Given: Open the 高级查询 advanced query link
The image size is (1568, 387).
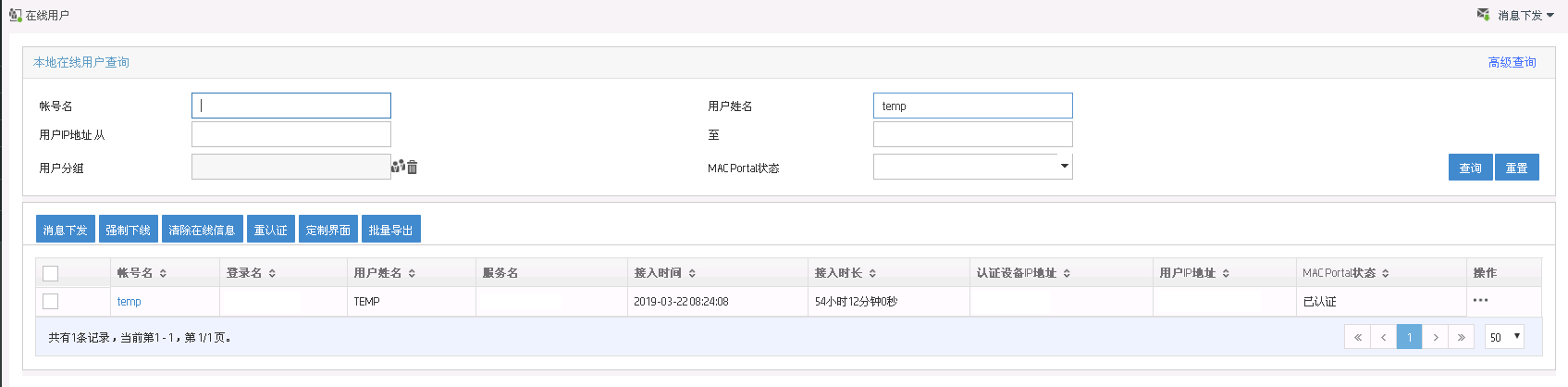Looking at the screenshot, I should pyautogui.click(x=1512, y=62).
